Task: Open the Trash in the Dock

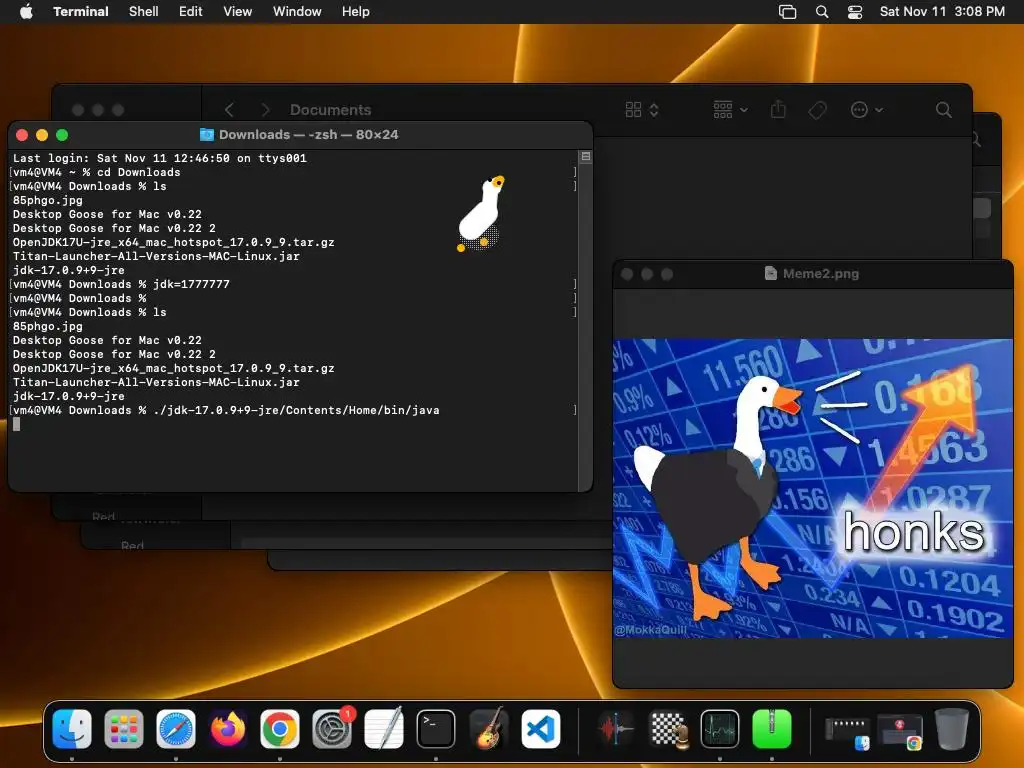Action: [952, 729]
